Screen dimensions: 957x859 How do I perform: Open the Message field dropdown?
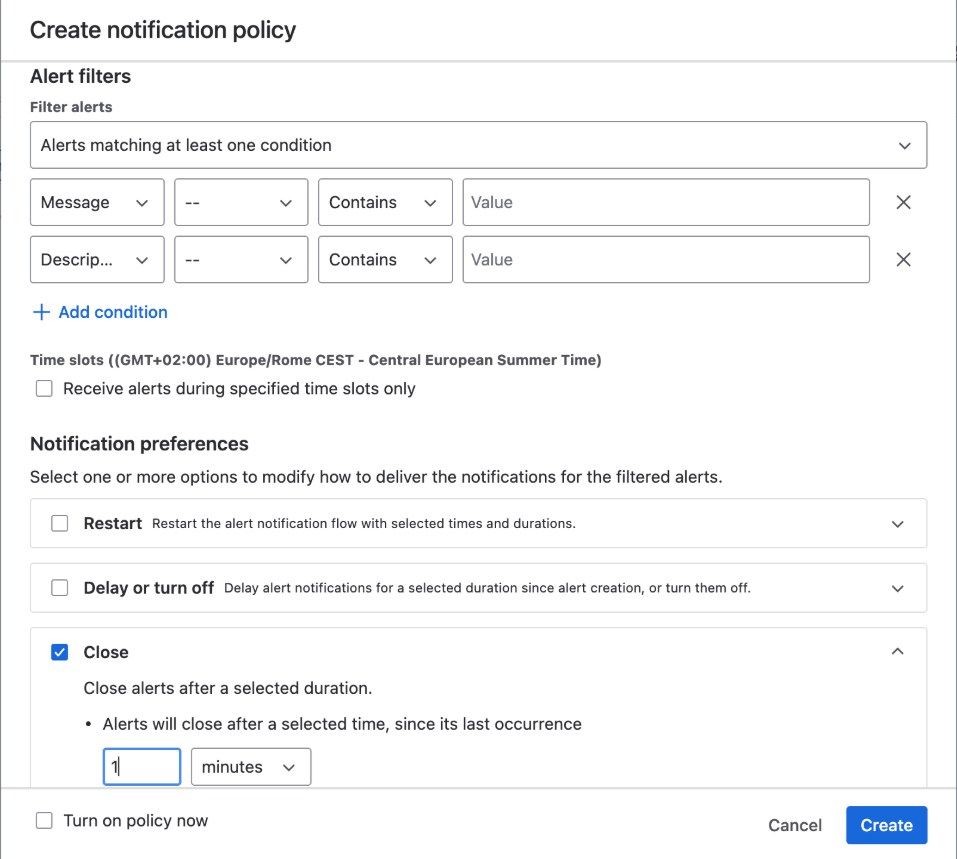coord(97,202)
